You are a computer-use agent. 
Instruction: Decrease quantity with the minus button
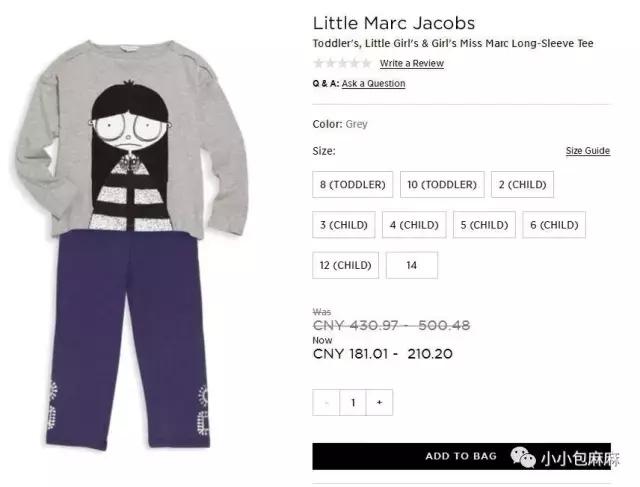pyautogui.click(x=326, y=402)
